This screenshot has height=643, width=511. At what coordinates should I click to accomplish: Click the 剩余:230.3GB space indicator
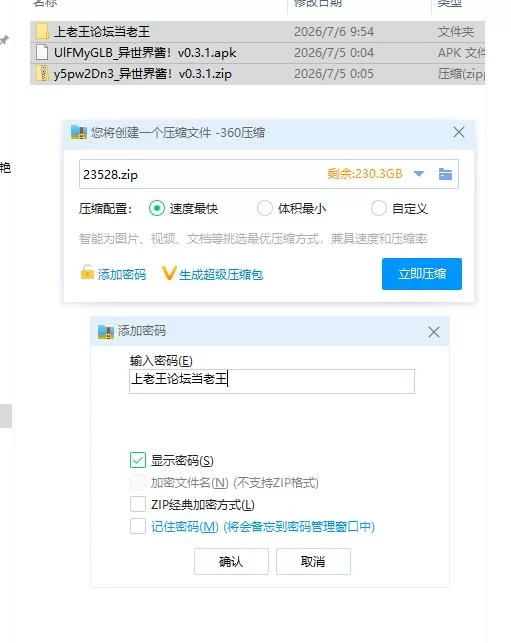[x=365, y=174]
